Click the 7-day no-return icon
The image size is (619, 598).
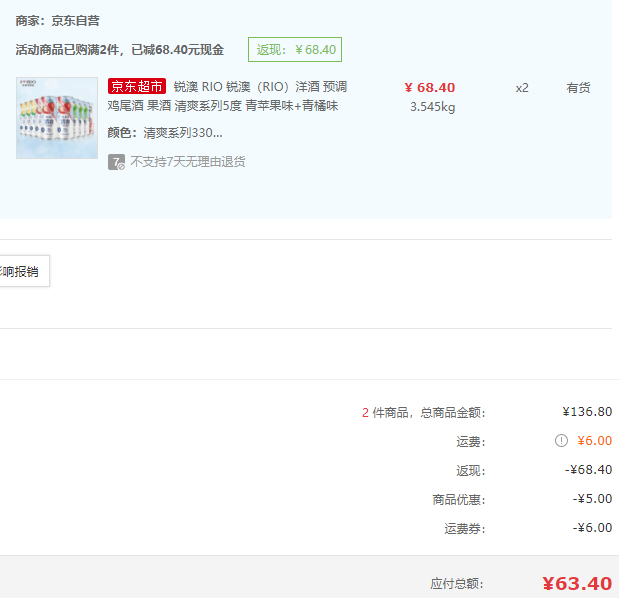click(116, 162)
